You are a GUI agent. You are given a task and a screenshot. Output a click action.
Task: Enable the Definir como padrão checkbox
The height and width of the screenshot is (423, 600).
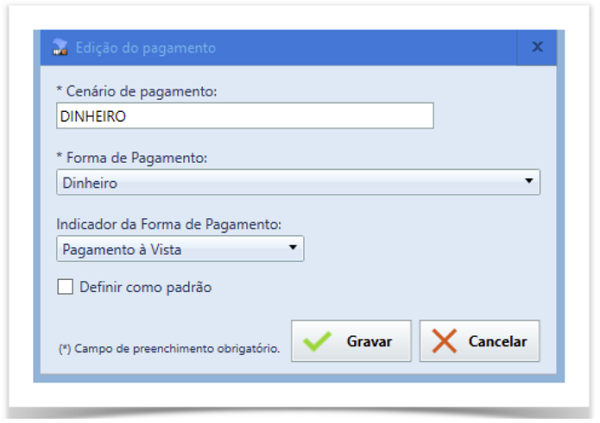pyautogui.click(x=66, y=288)
